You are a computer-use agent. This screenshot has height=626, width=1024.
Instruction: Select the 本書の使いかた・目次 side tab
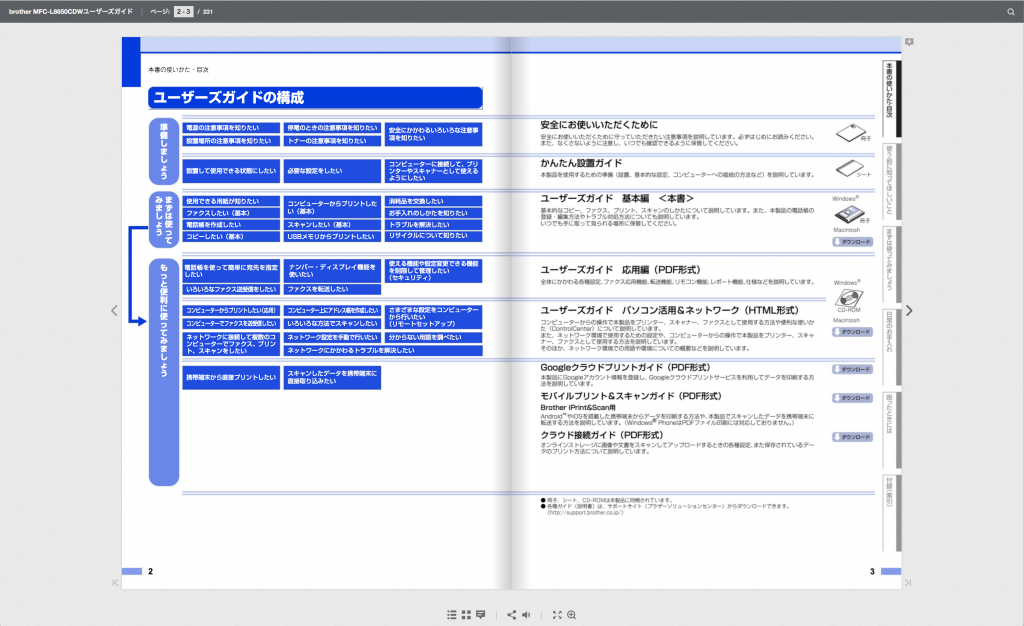(891, 99)
